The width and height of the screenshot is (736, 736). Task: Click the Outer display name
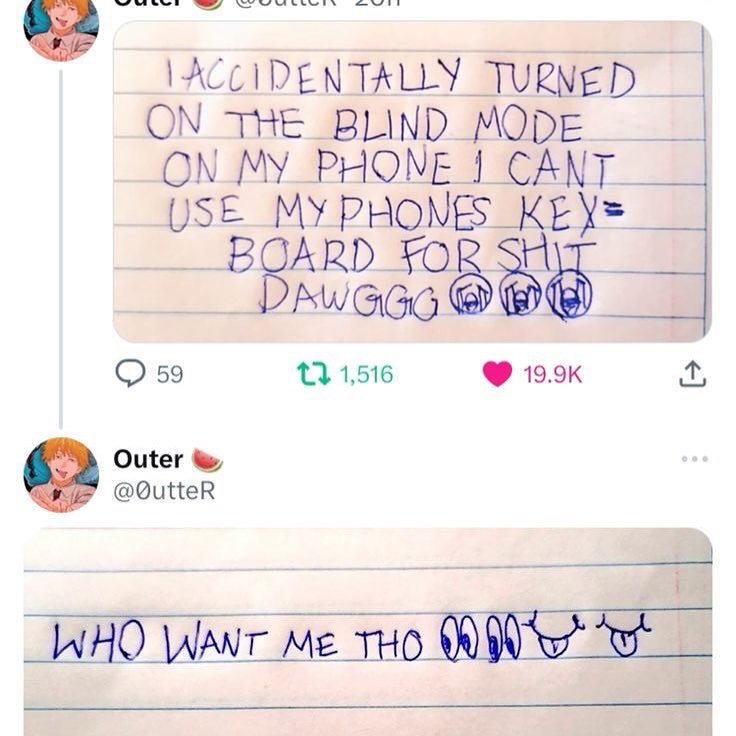coord(148,459)
